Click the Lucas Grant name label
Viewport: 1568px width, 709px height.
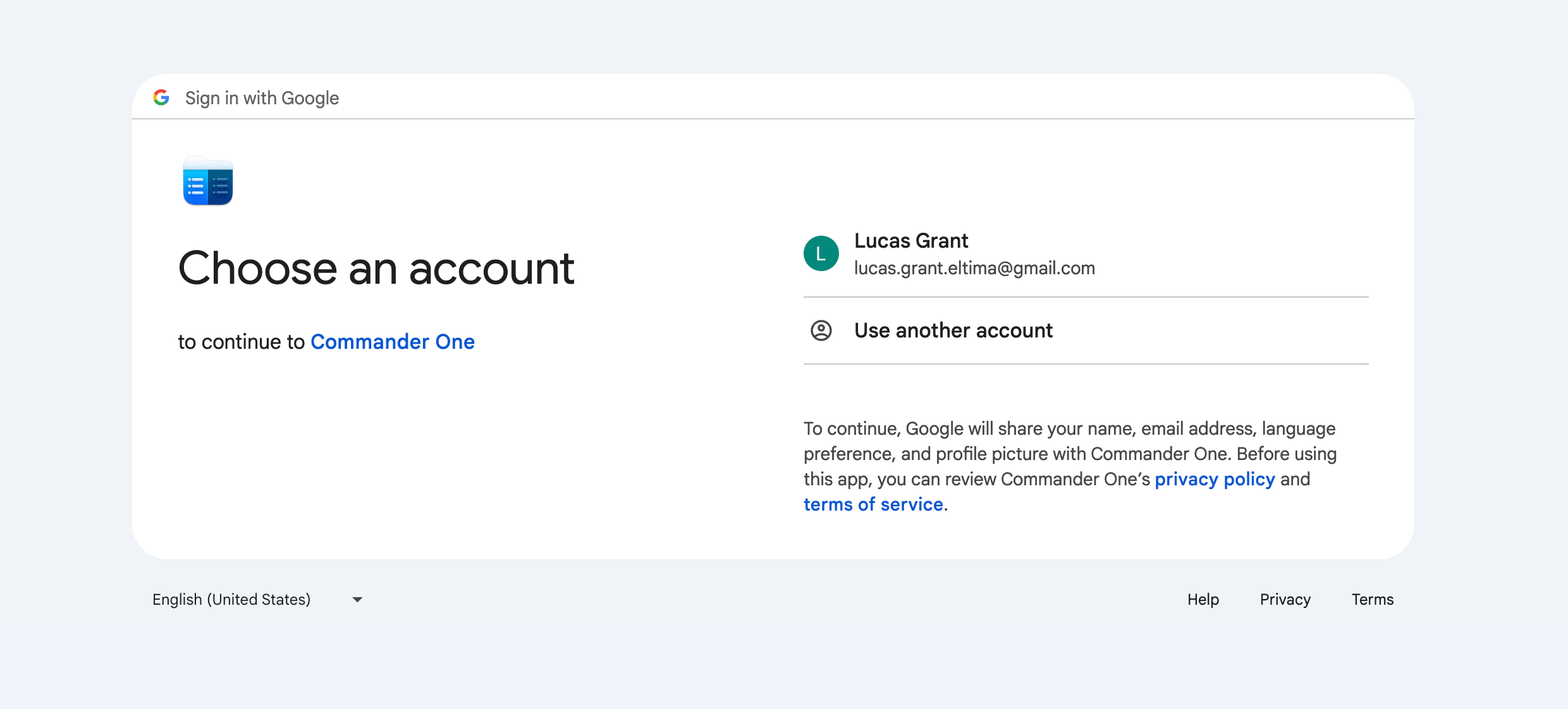coord(911,241)
